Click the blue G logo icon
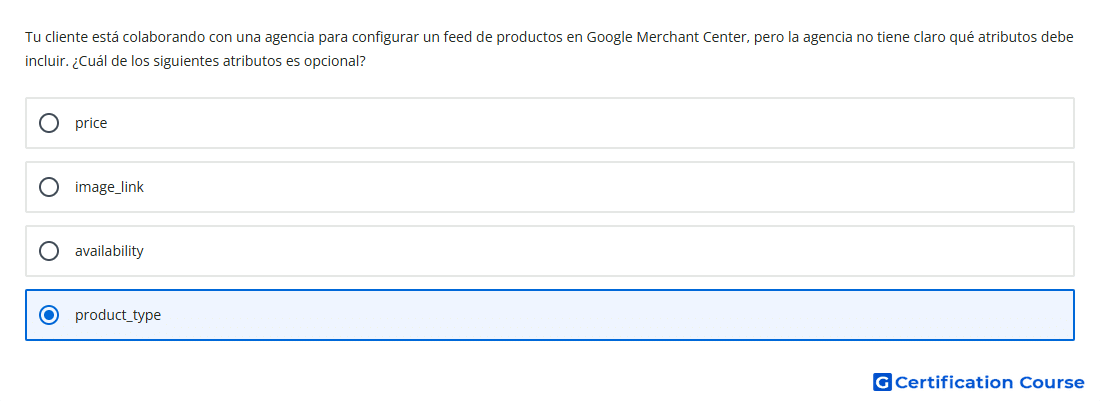 pos(882,382)
